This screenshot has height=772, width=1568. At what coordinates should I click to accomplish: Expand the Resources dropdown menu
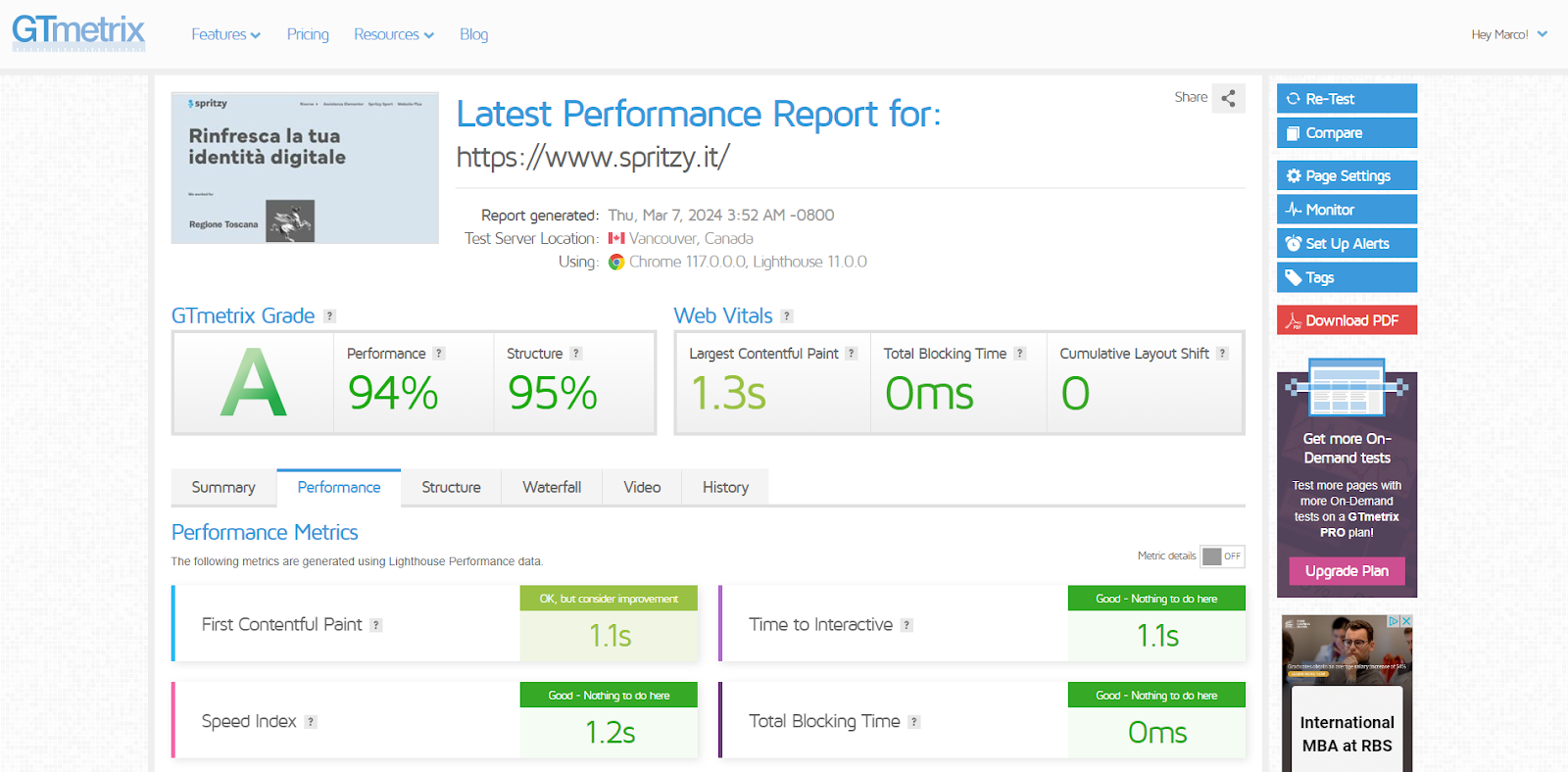394,34
